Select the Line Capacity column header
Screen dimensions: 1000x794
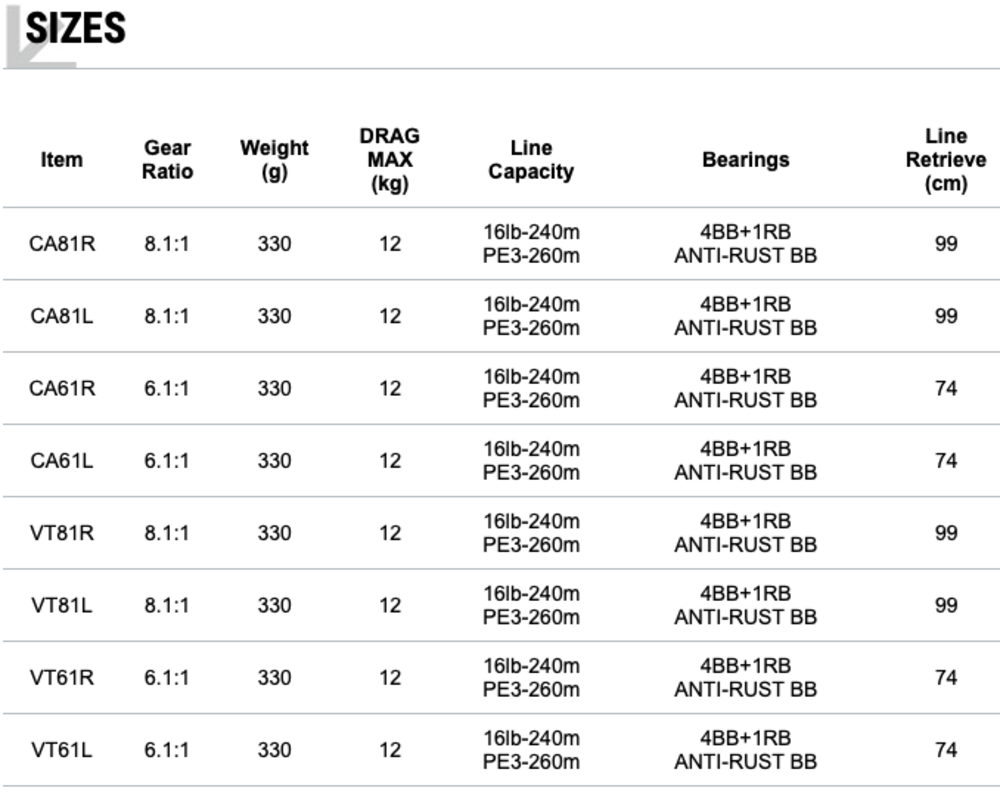click(x=531, y=160)
